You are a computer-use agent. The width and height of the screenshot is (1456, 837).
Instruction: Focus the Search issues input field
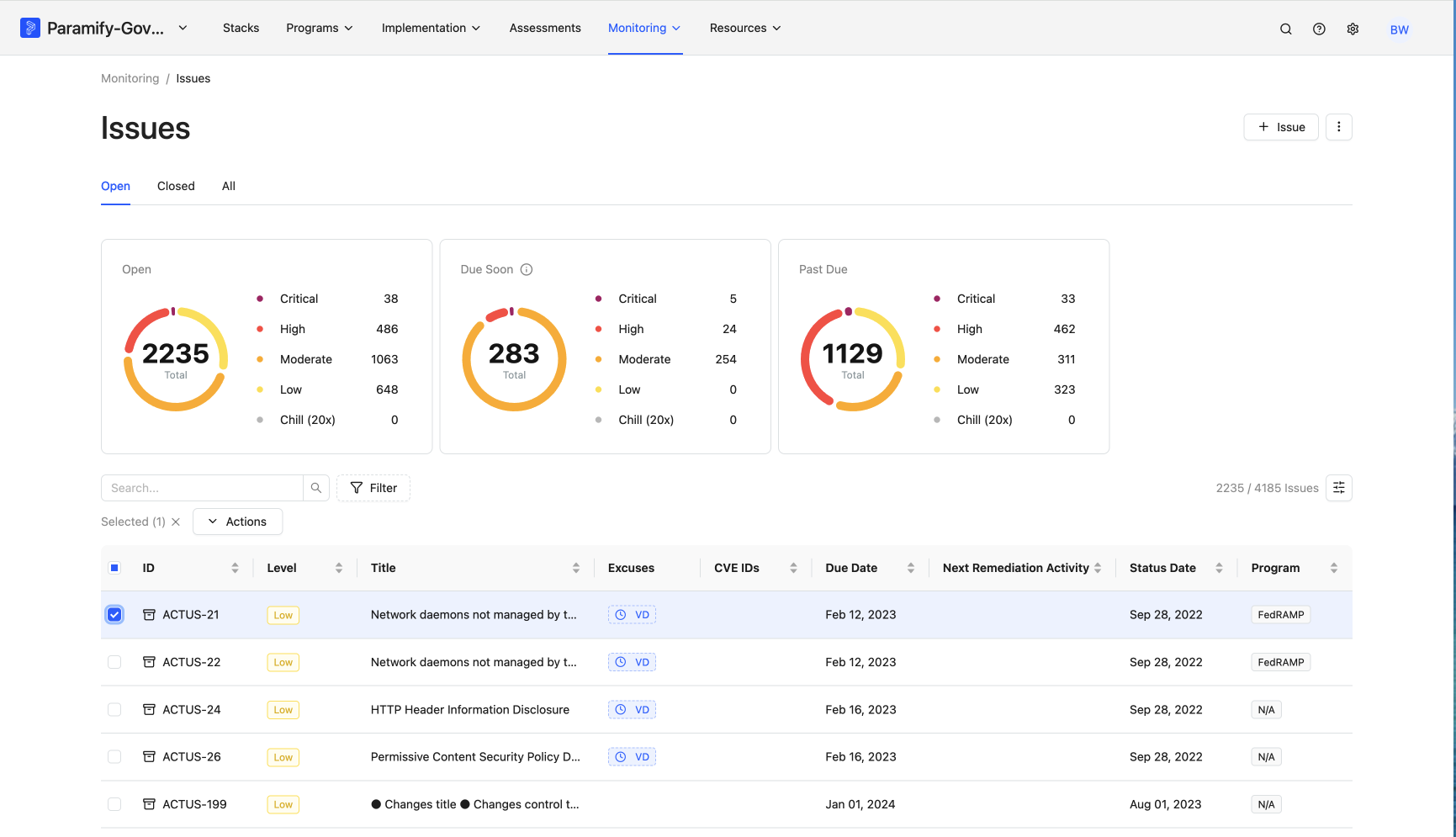pyautogui.click(x=202, y=488)
